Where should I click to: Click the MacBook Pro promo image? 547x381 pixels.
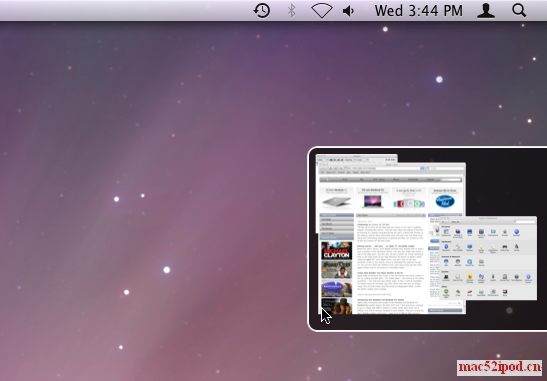coord(373,201)
